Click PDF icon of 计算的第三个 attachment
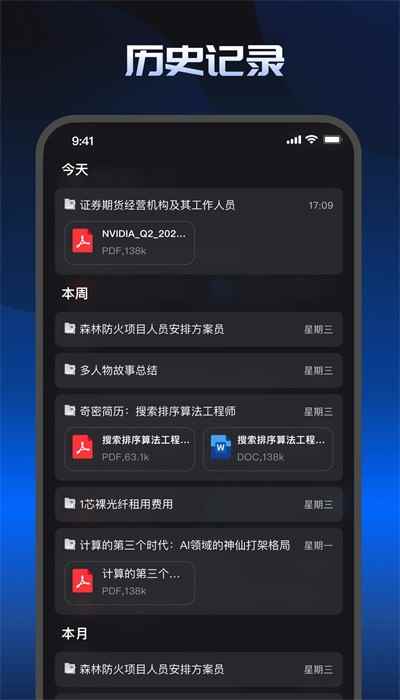The width and height of the screenshot is (400, 700). pyautogui.click(x=83, y=581)
